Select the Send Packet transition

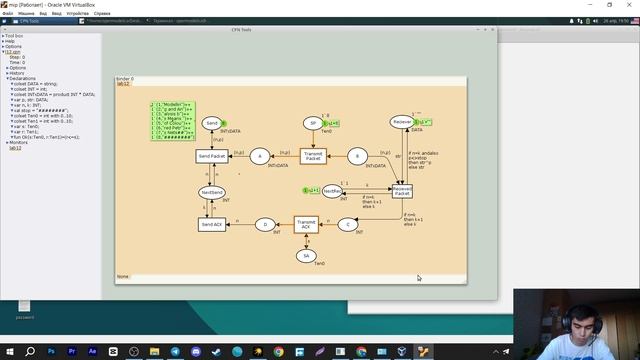pos(212,156)
